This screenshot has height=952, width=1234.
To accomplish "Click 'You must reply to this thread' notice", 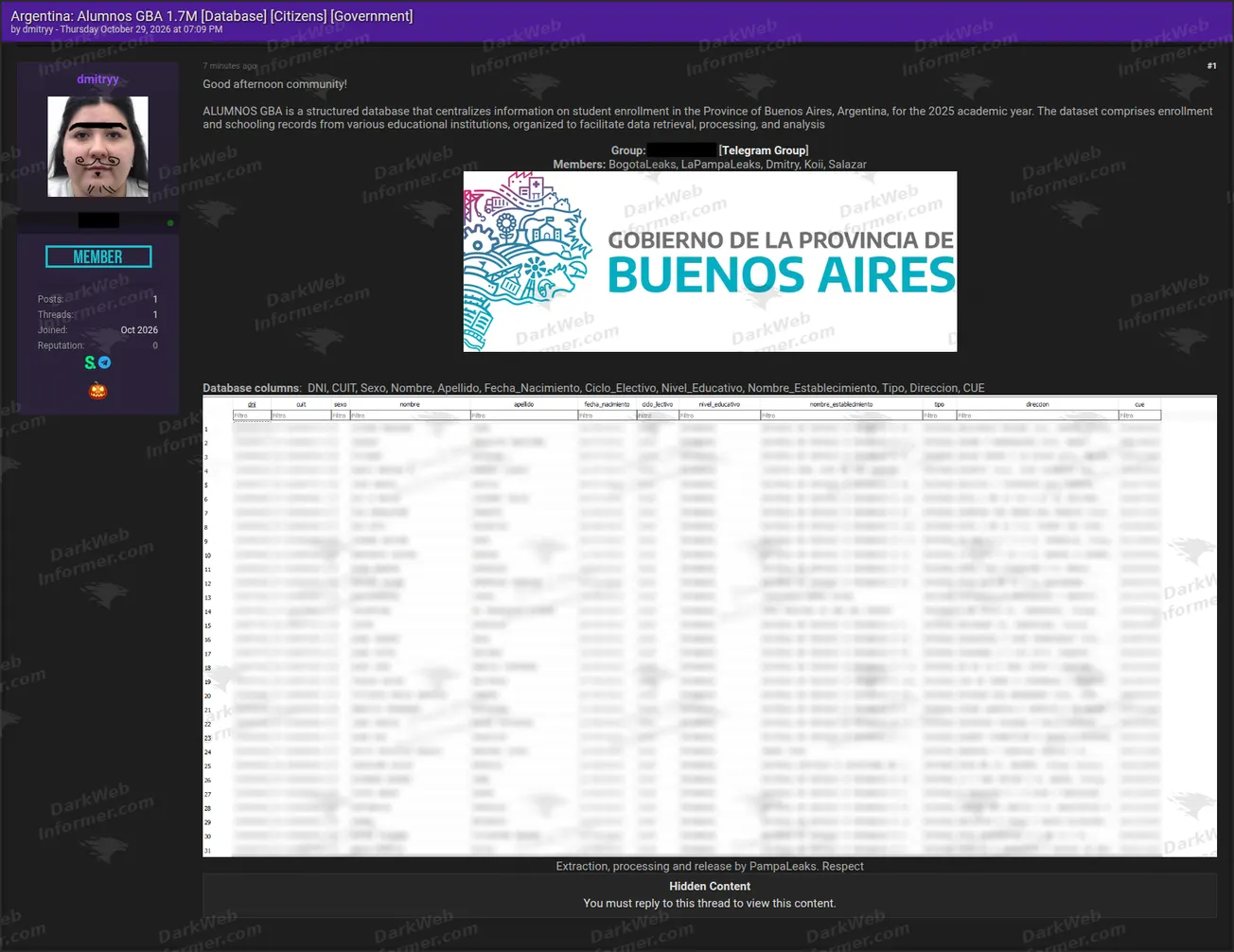I will [x=710, y=904].
